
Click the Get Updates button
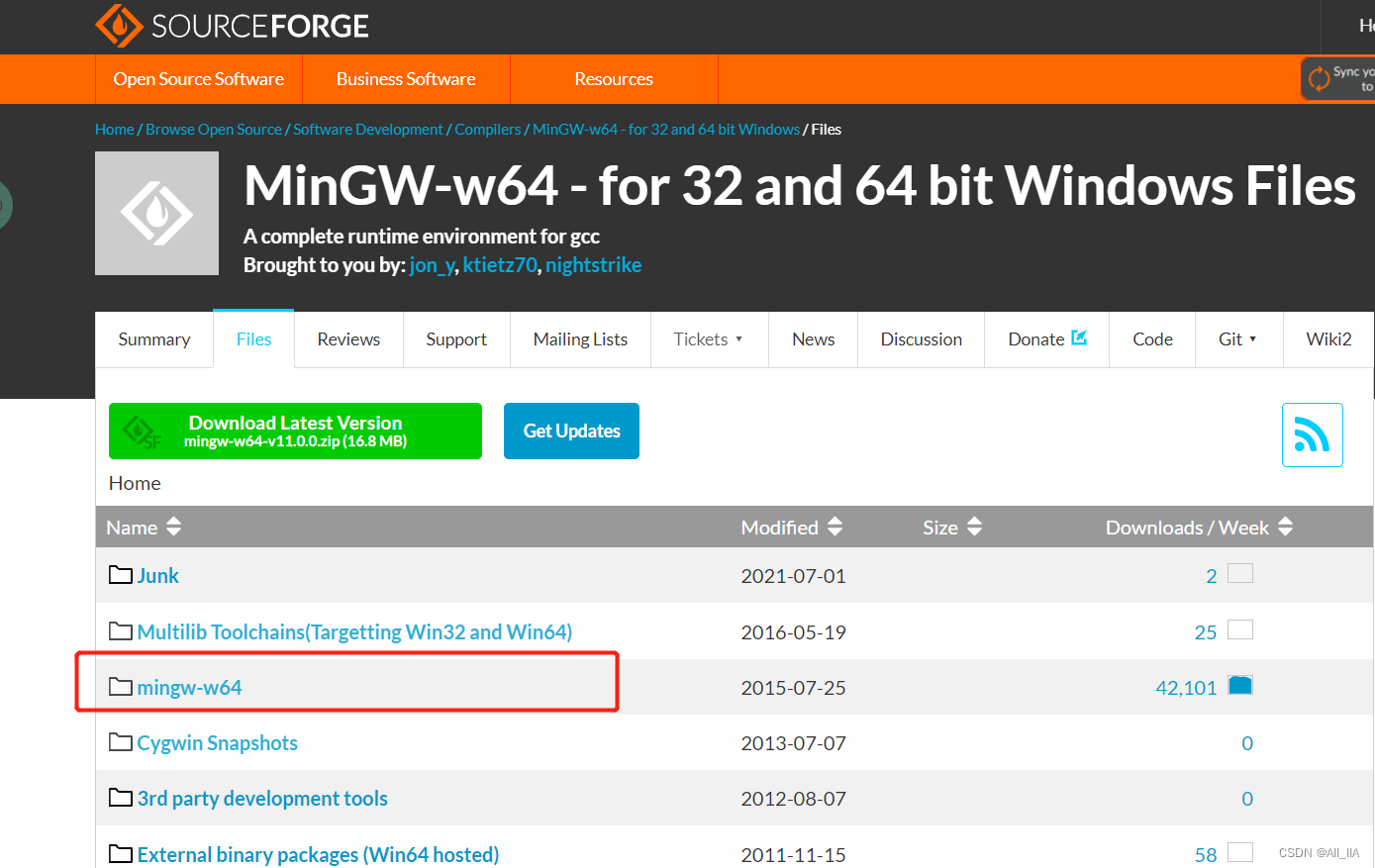coord(571,431)
